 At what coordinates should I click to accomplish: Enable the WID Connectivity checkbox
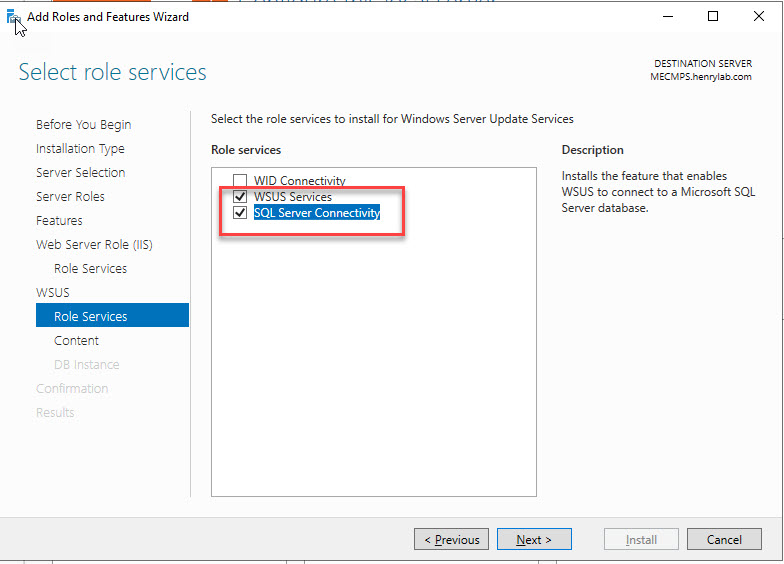(240, 181)
